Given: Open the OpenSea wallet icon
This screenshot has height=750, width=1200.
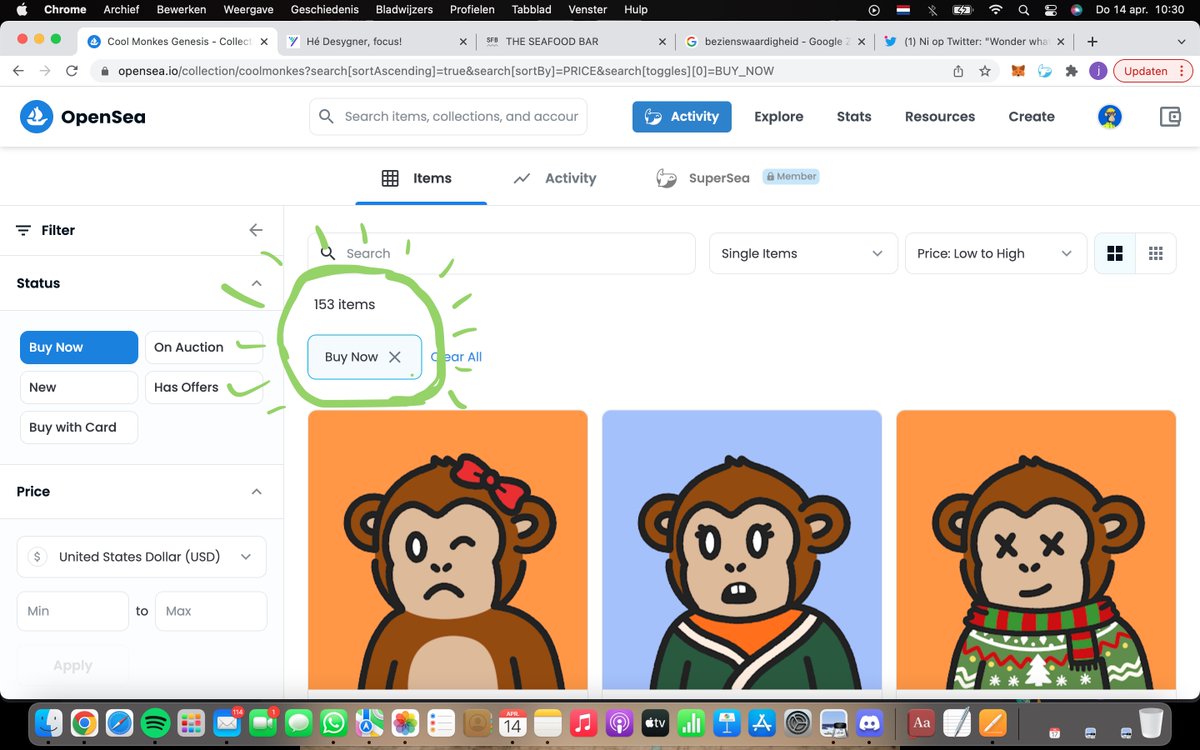Looking at the screenshot, I should point(1170,116).
